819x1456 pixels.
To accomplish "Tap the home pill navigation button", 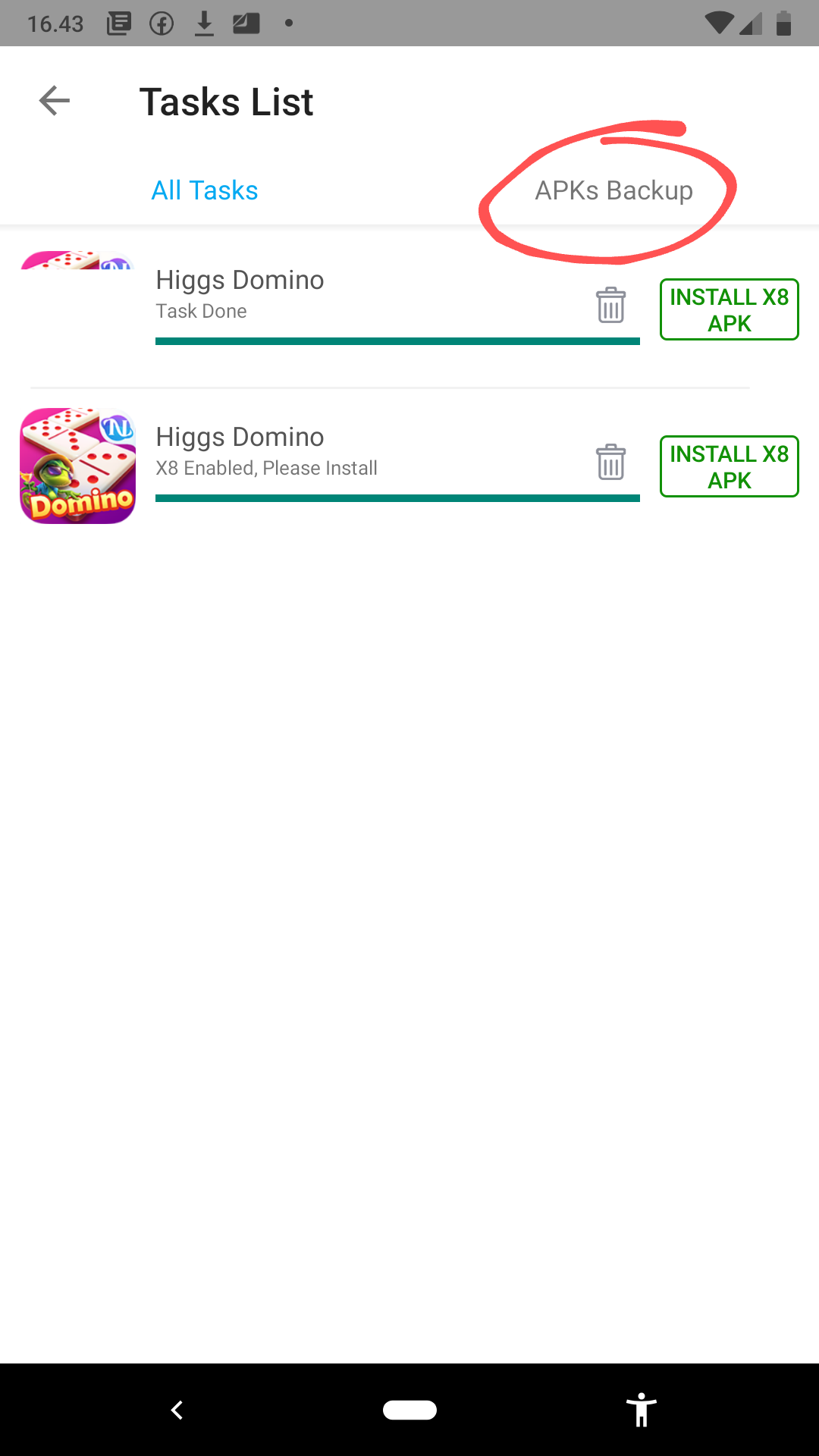I will click(x=409, y=1410).
